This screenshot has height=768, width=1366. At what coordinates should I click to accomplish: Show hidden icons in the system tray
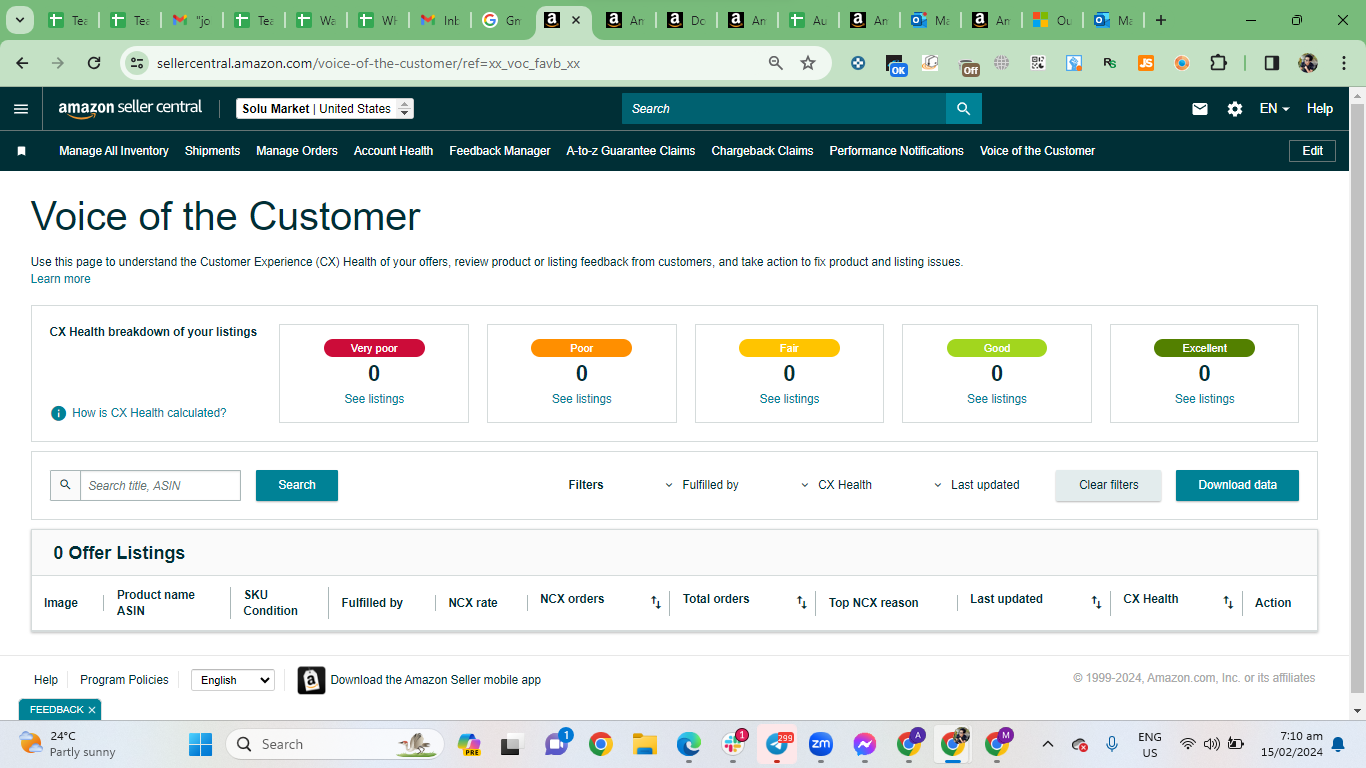pyautogui.click(x=1047, y=744)
